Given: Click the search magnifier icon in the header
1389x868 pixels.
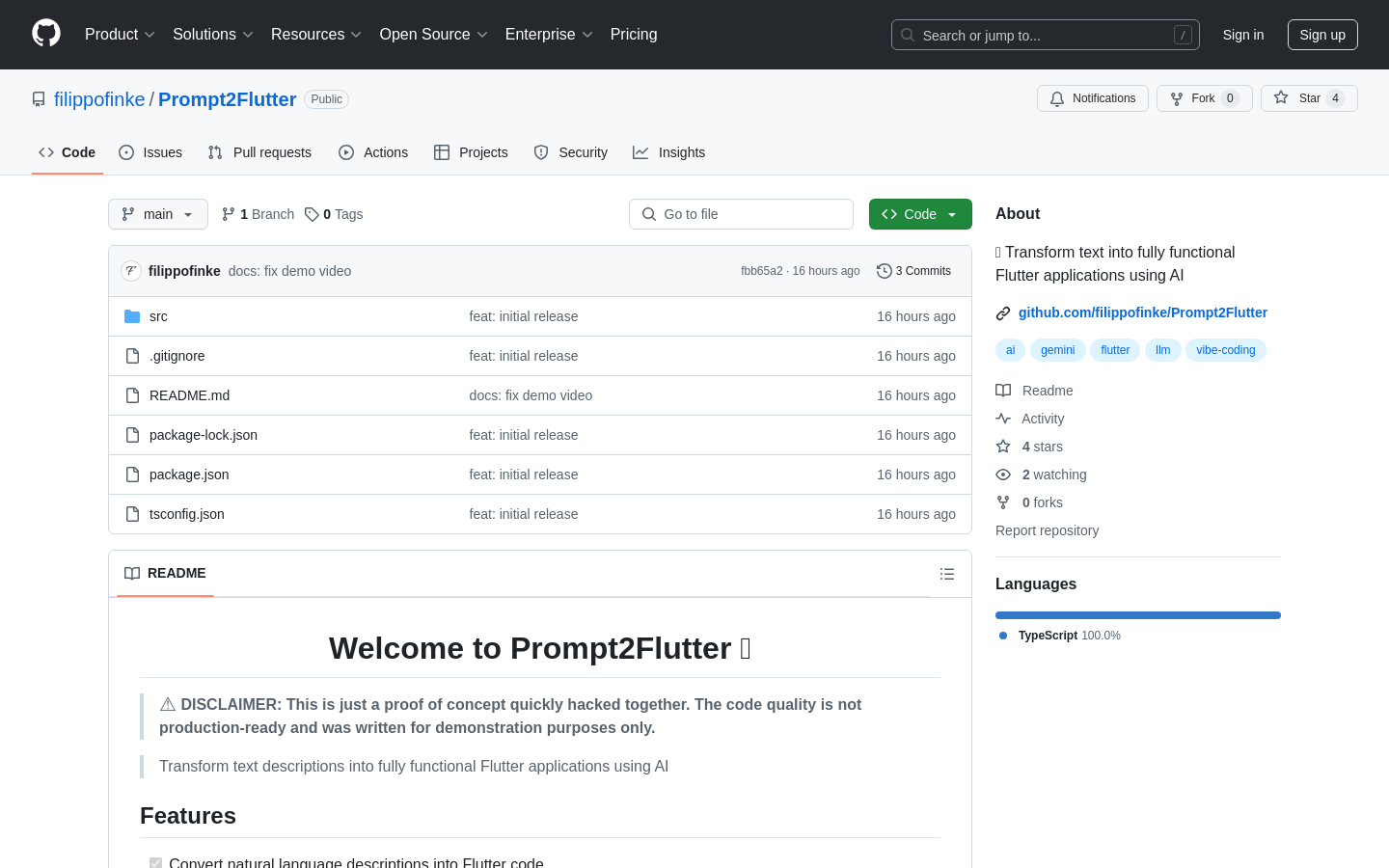Looking at the screenshot, I should click(x=908, y=35).
